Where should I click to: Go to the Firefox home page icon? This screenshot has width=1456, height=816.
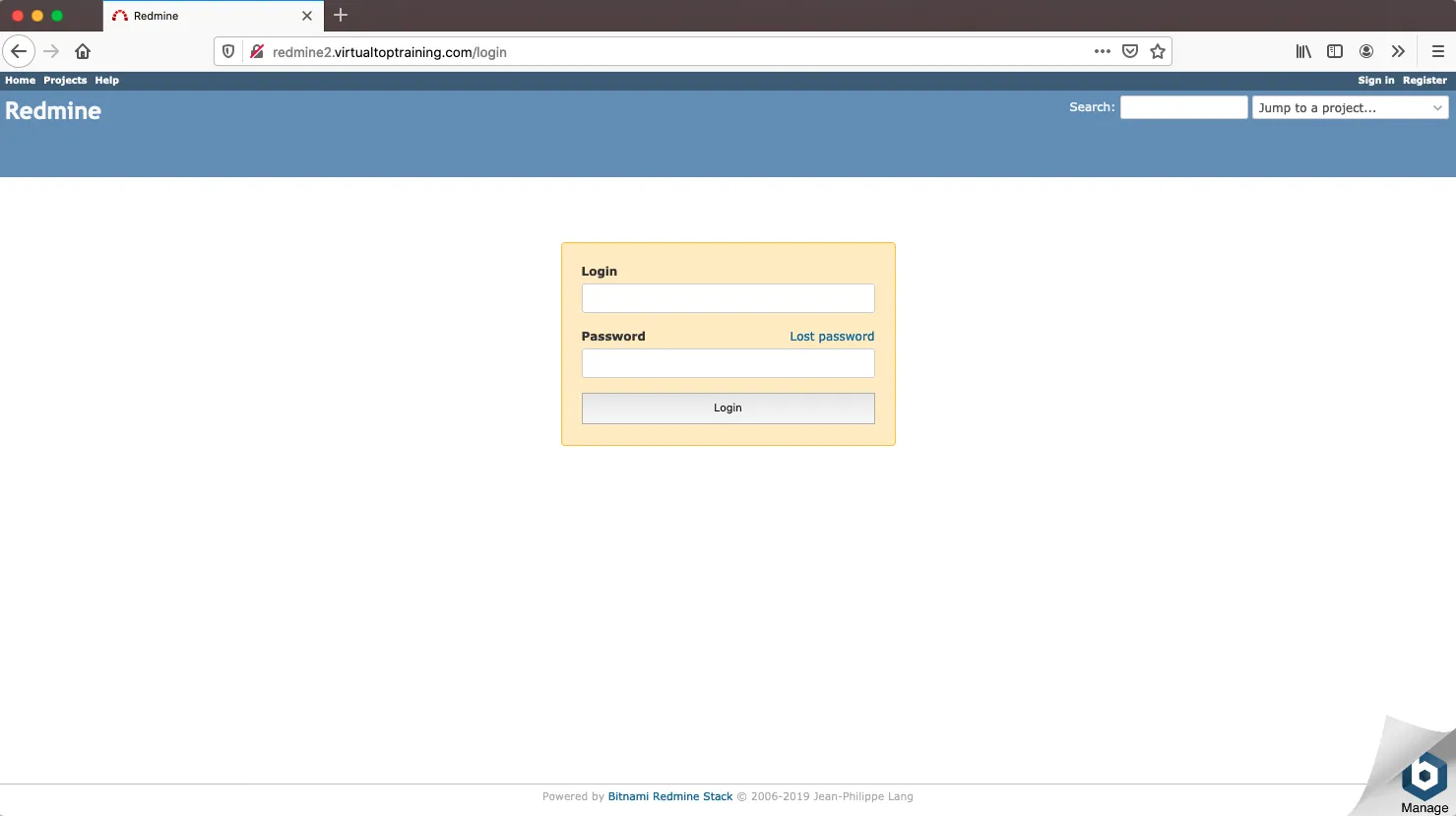click(83, 51)
